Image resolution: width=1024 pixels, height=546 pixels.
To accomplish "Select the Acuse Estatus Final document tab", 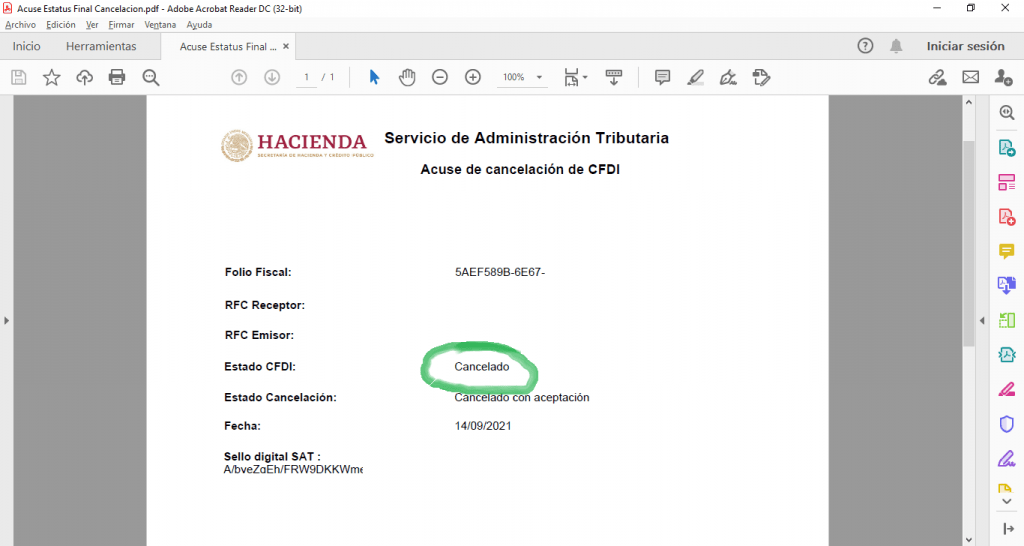I will coord(228,46).
